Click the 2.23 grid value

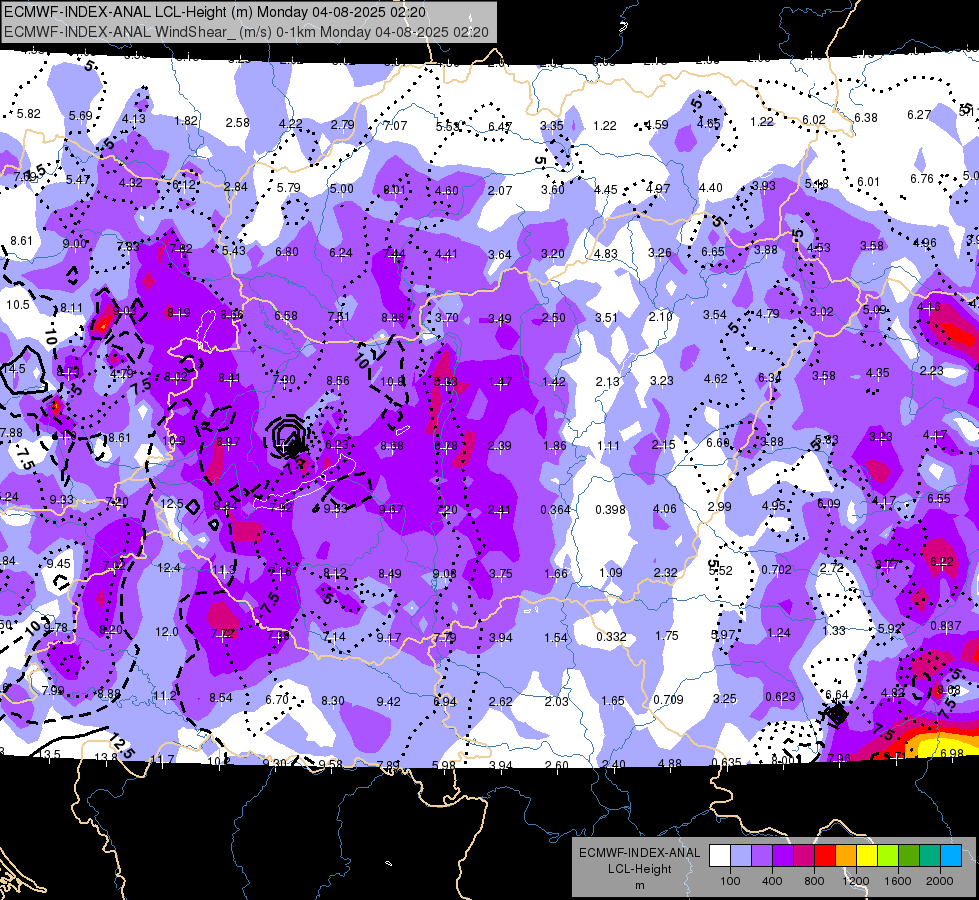[x=931, y=370]
